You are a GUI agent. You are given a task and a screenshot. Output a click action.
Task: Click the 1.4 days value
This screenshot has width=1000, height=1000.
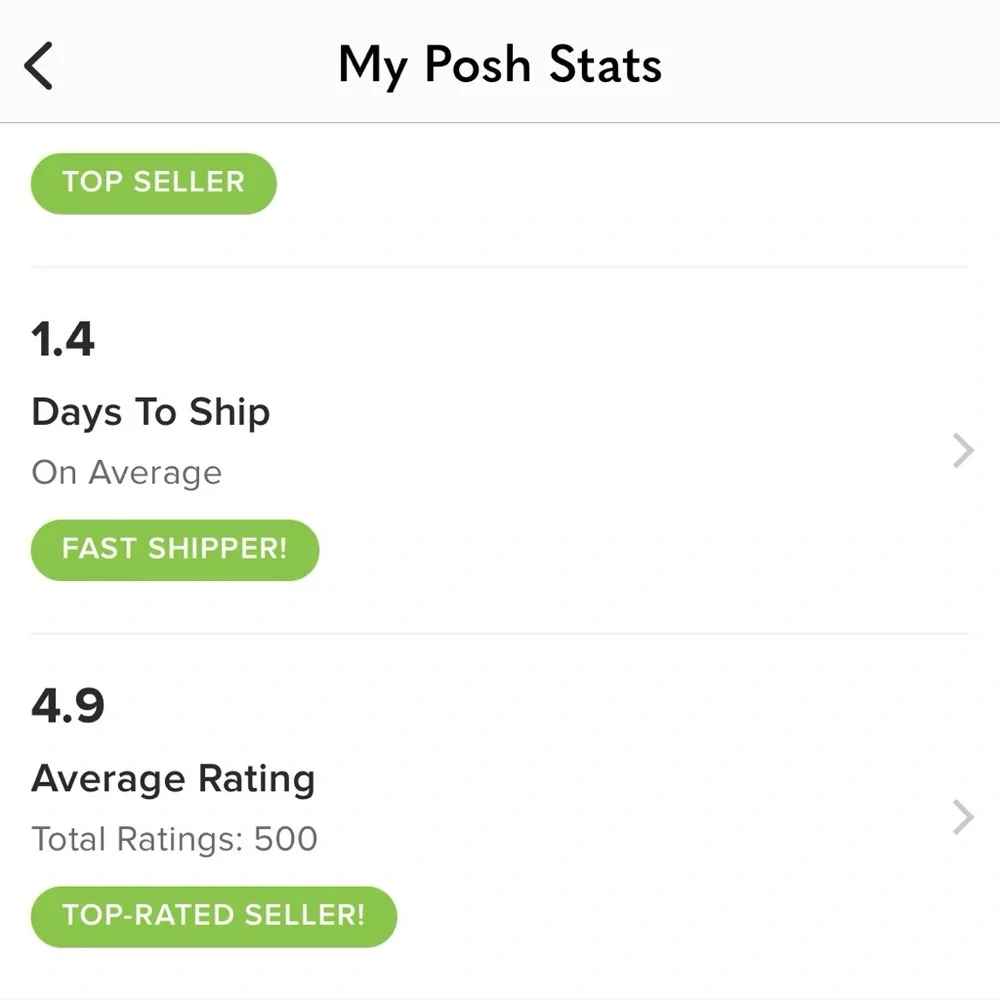coord(63,340)
